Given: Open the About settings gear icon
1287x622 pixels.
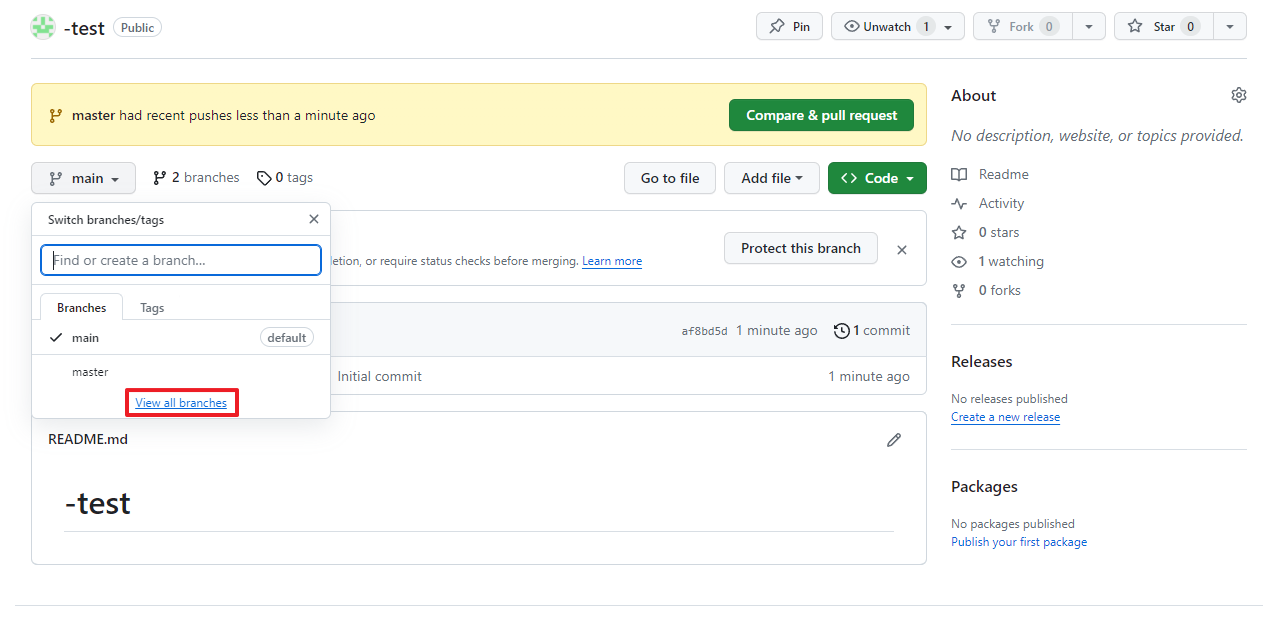Looking at the screenshot, I should click(x=1239, y=95).
